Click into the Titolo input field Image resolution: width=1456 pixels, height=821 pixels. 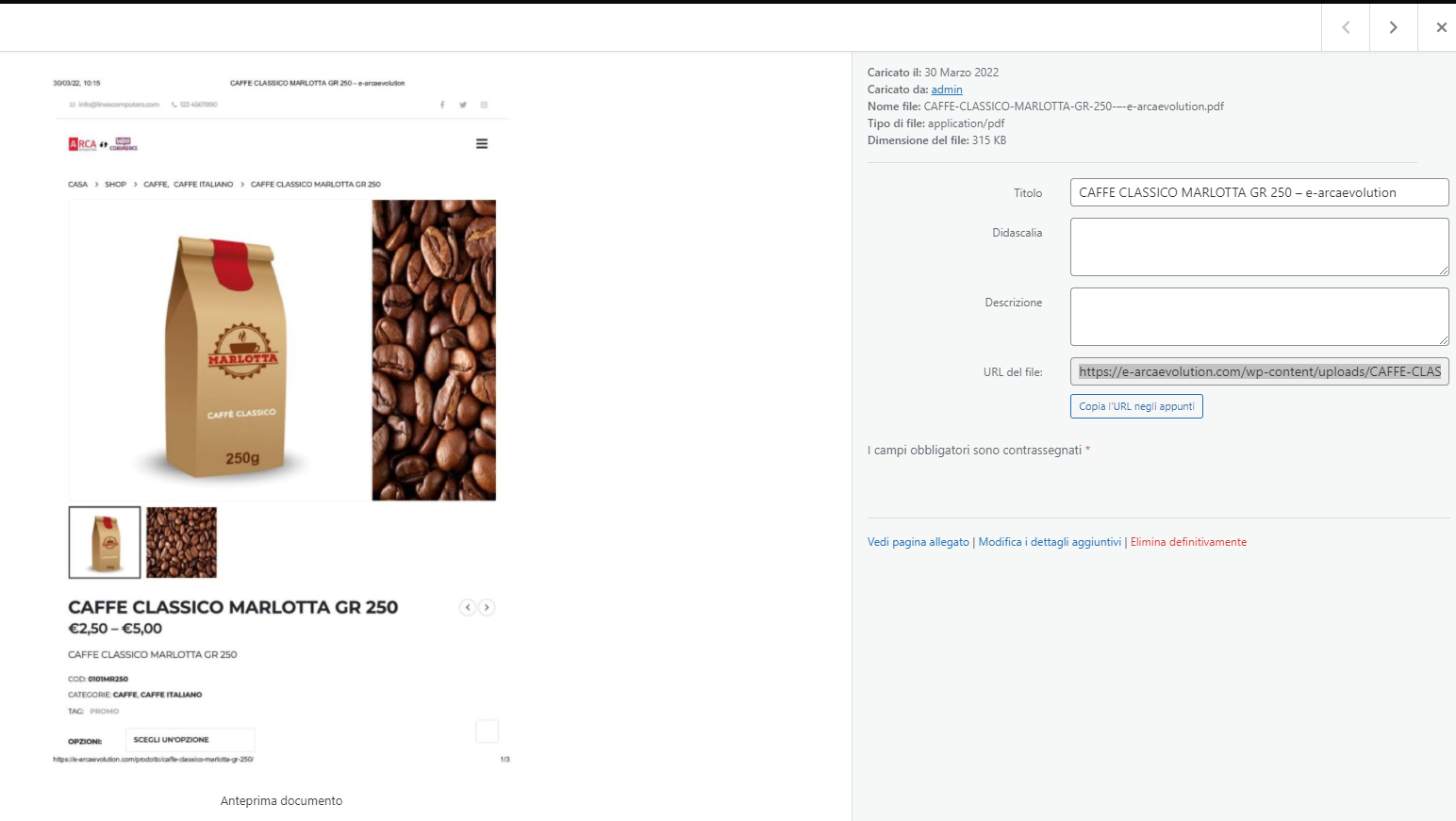(x=1258, y=192)
